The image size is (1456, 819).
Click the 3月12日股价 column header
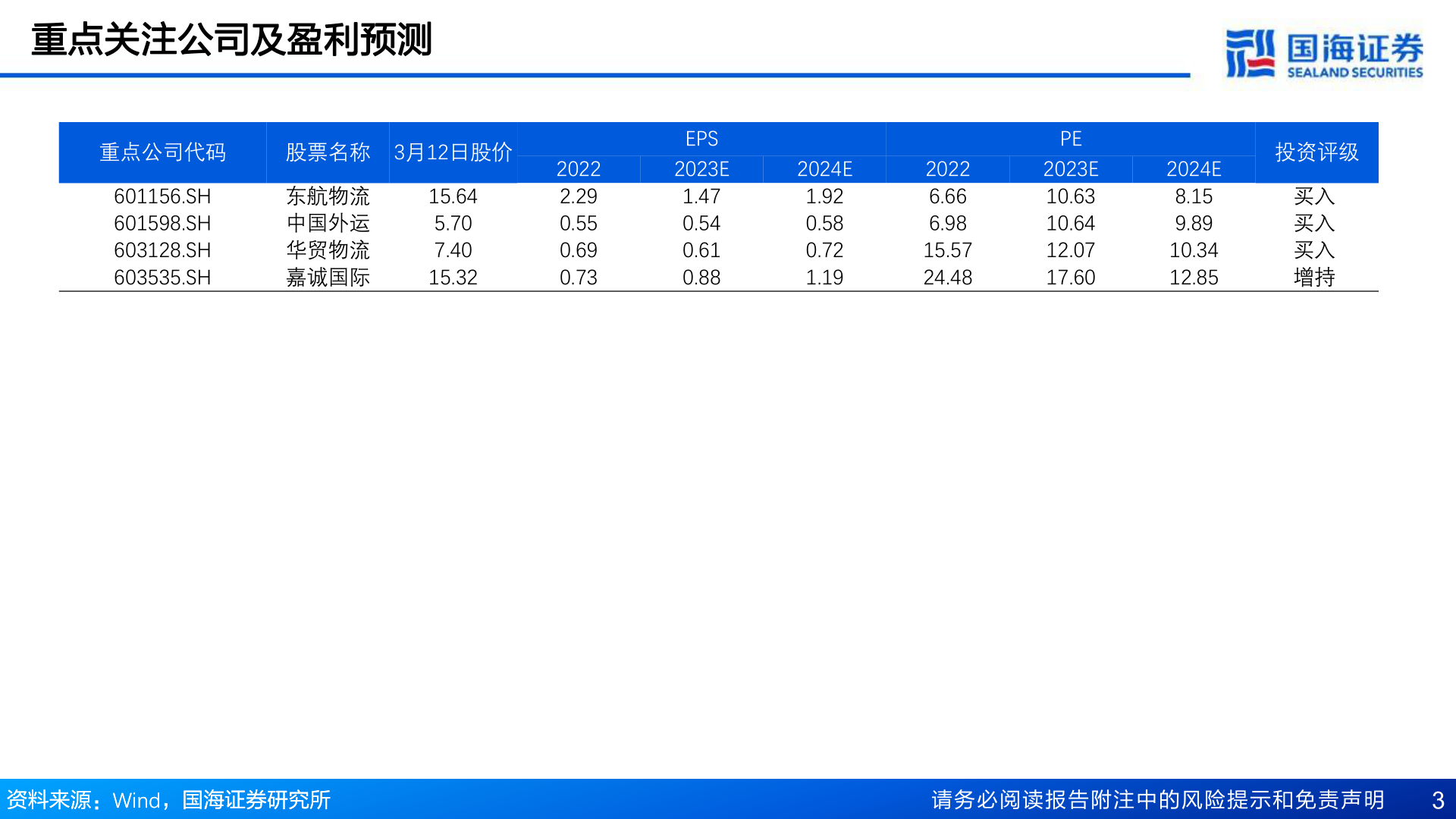(x=453, y=152)
